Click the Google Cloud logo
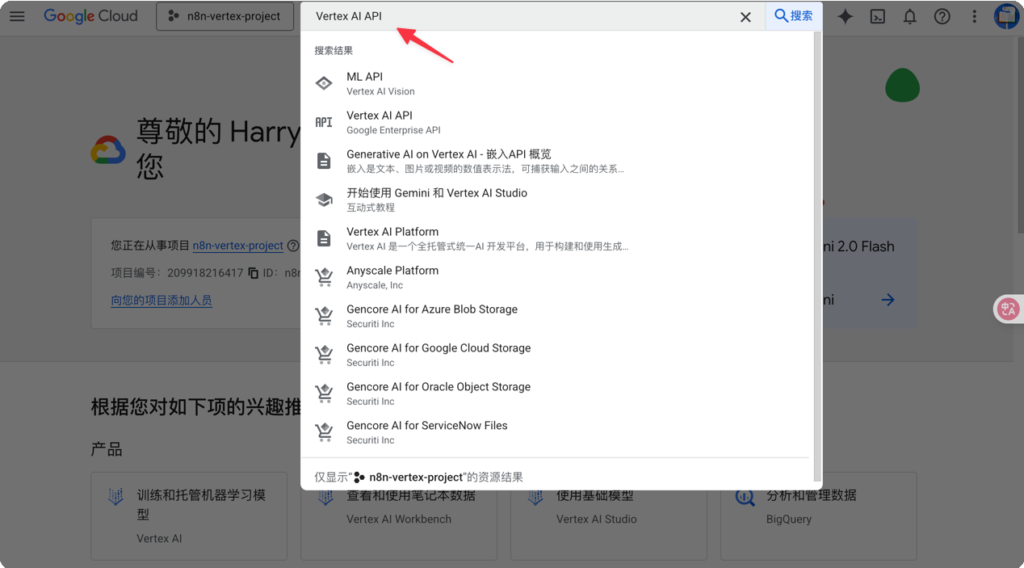The width and height of the screenshot is (1024, 568). click(90, 16)
